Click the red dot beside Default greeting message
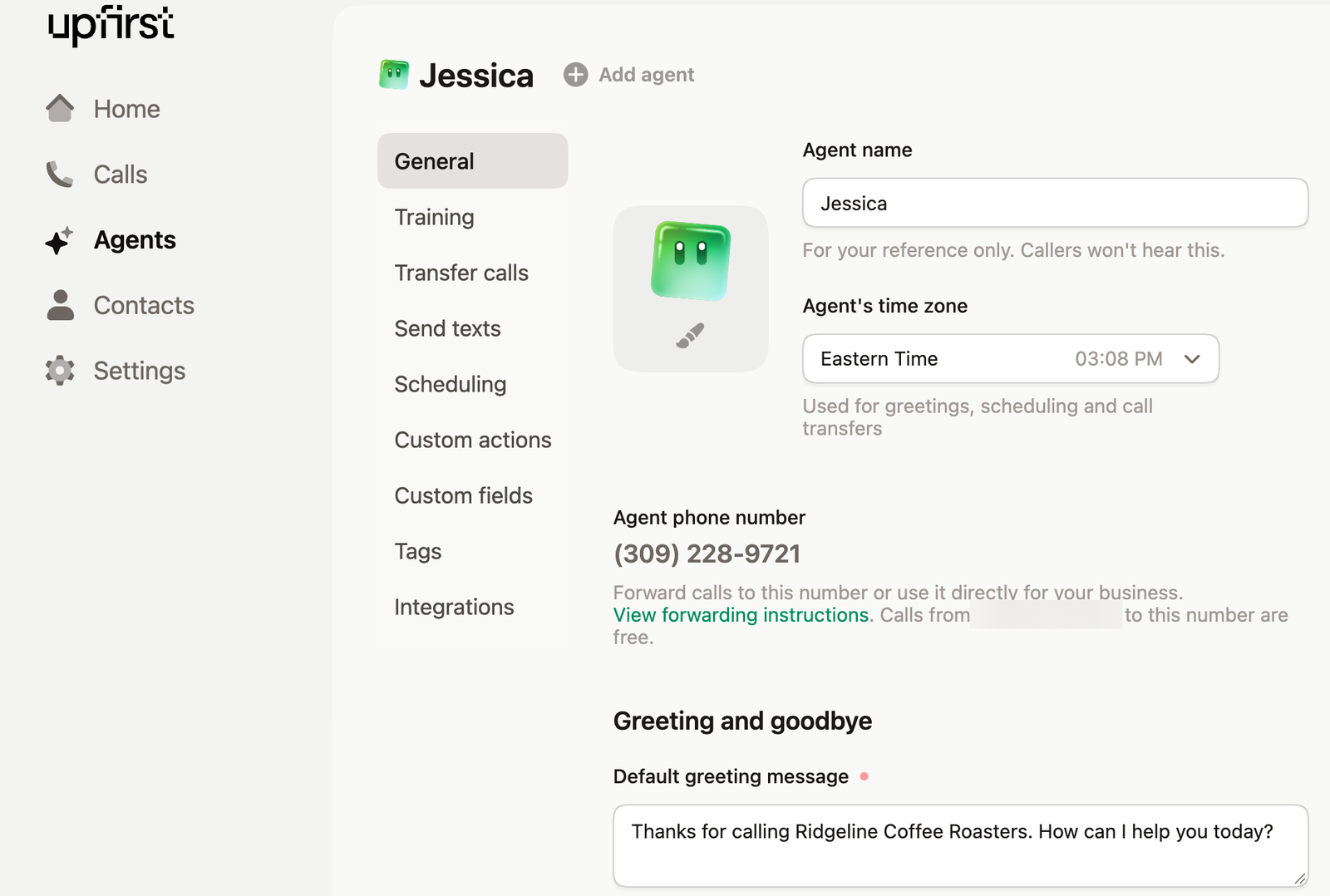 click(864, 776)
